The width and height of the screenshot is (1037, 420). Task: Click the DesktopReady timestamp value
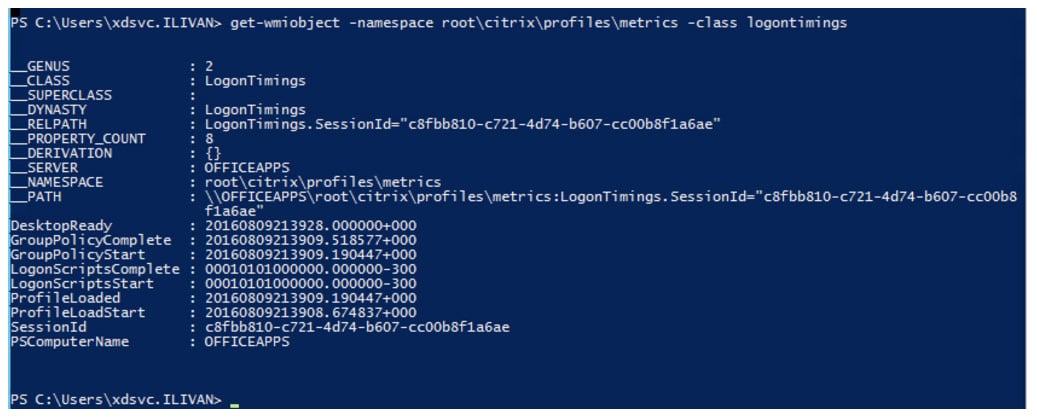tap(310, 226)
